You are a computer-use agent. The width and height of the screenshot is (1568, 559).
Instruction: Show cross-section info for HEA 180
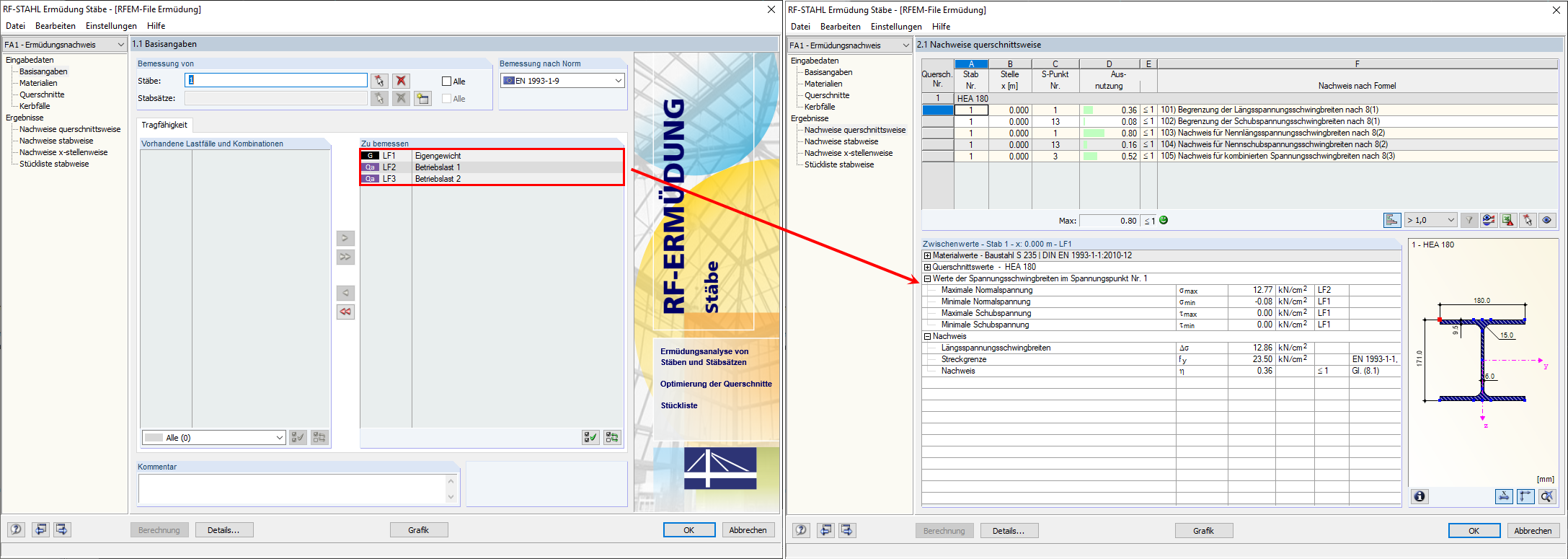click(1419, 496)
